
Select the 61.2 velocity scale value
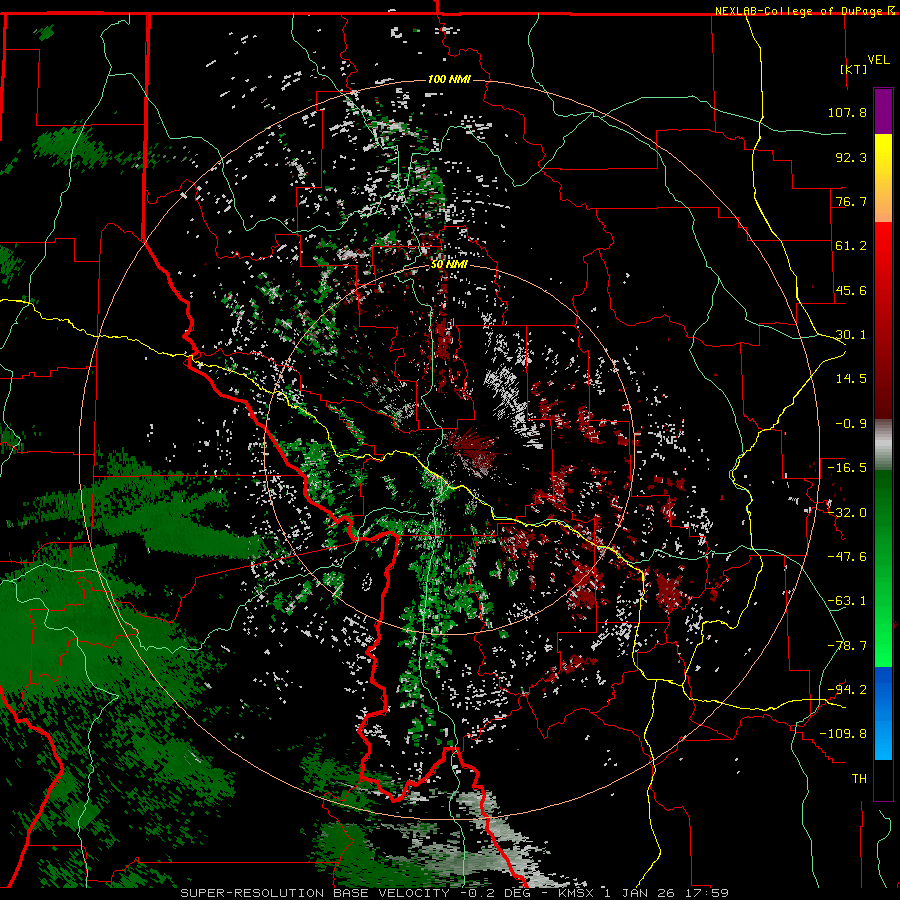[x=851, y=246]
